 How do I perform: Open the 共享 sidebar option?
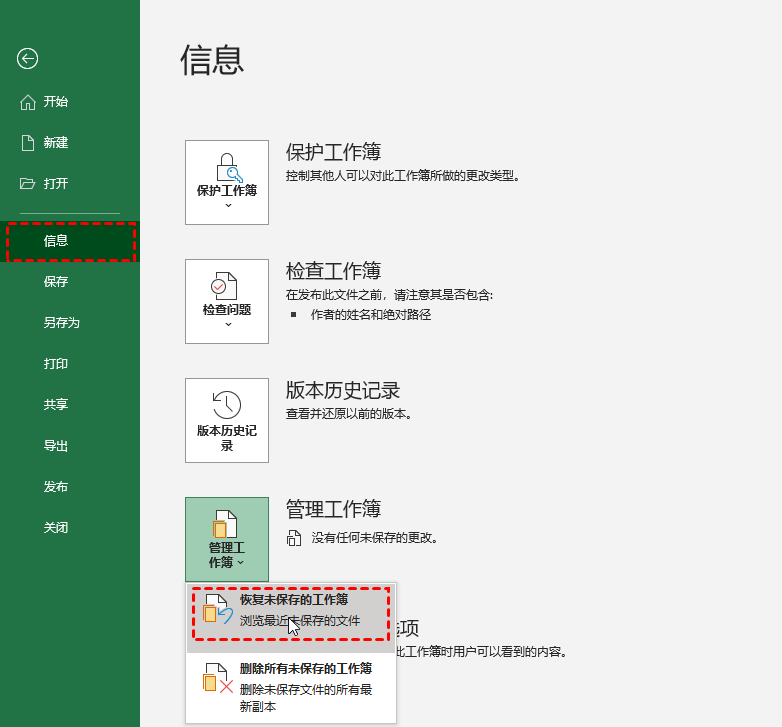point(56,405)
